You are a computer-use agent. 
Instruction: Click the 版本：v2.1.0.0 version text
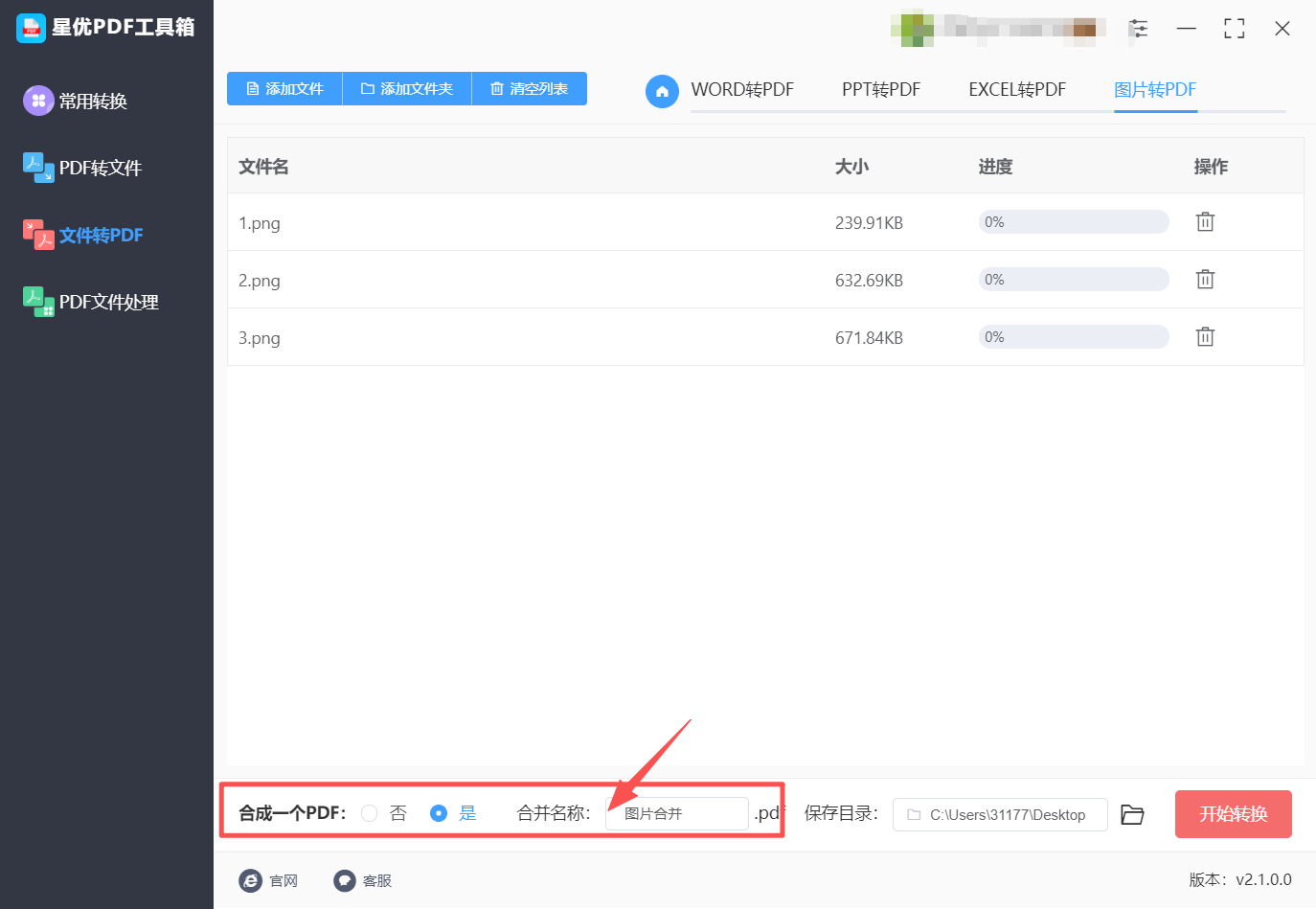[1240, 879]
